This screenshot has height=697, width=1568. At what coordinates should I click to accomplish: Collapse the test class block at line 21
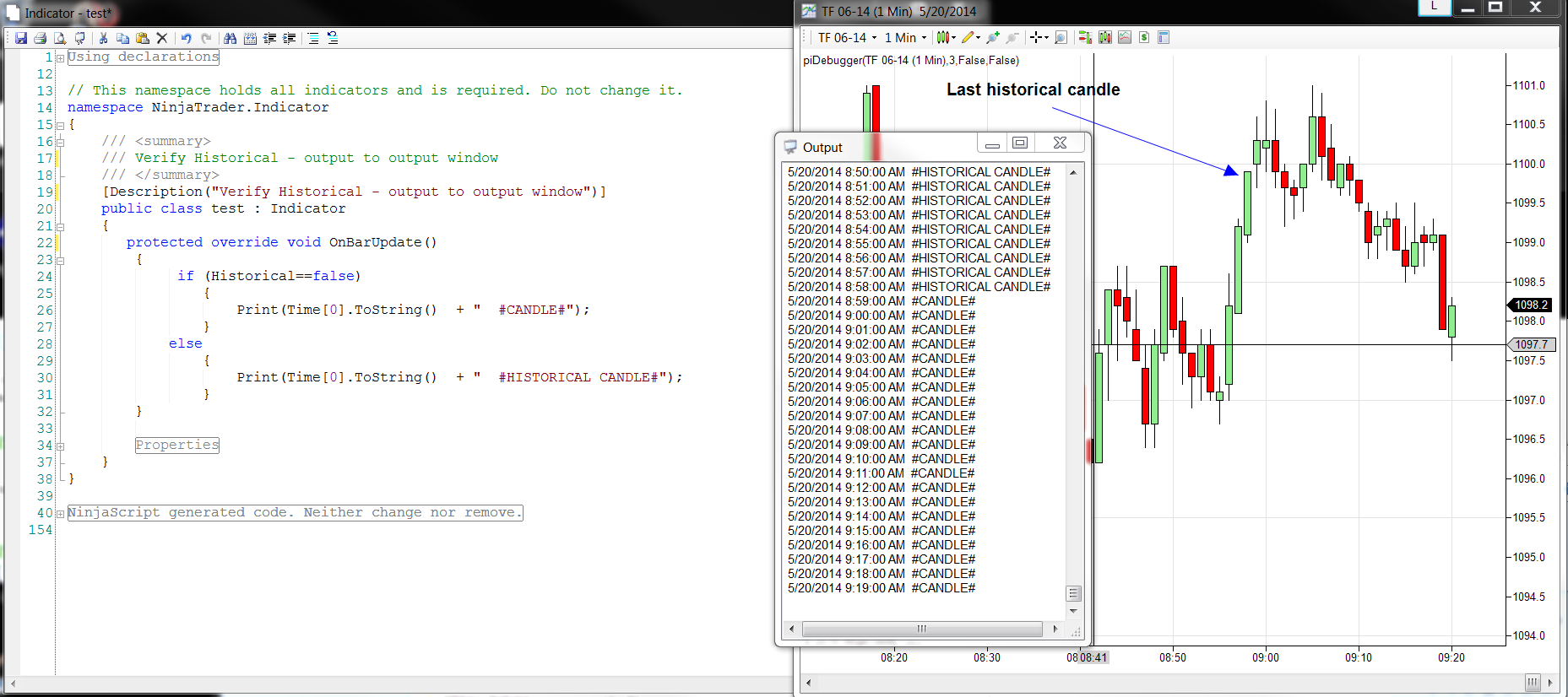click(x=60, y=226)
